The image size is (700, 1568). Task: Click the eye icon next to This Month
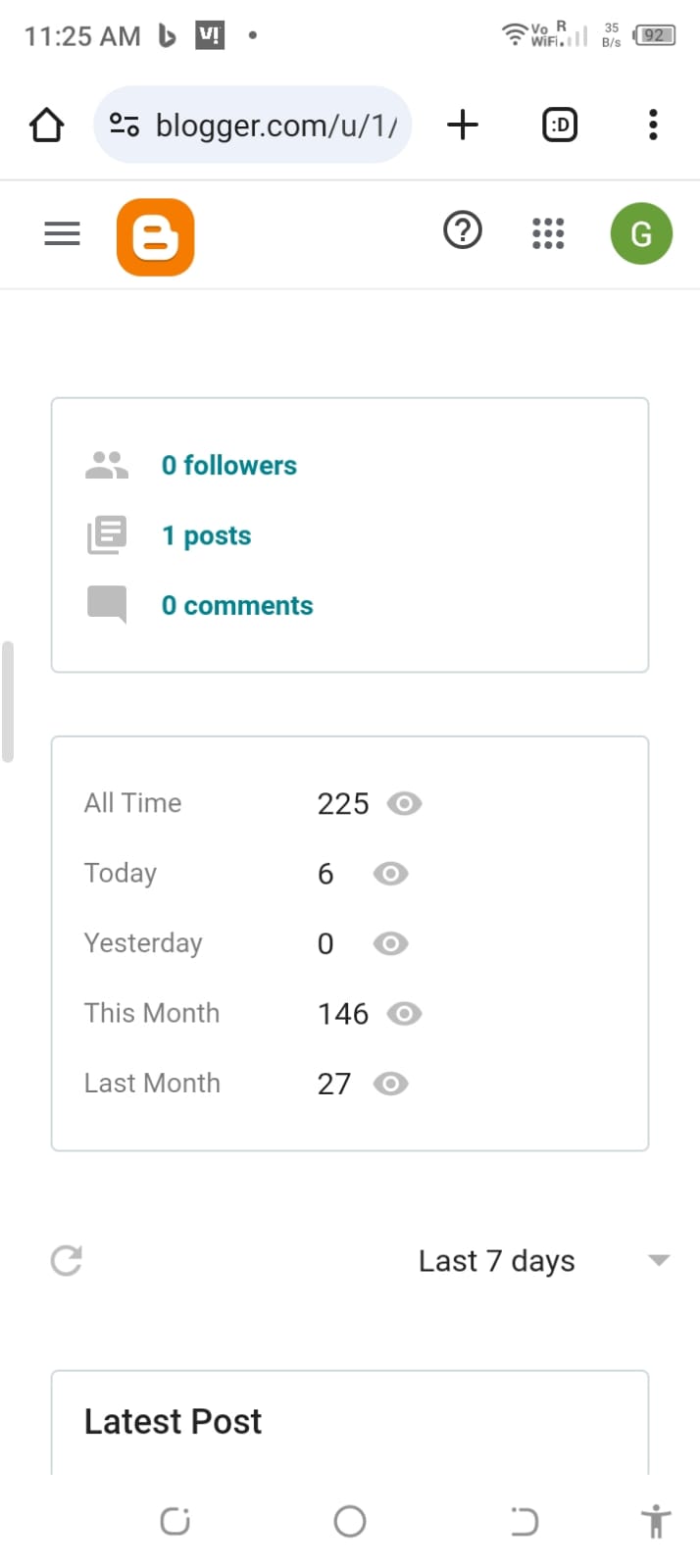pos(404,1014)
